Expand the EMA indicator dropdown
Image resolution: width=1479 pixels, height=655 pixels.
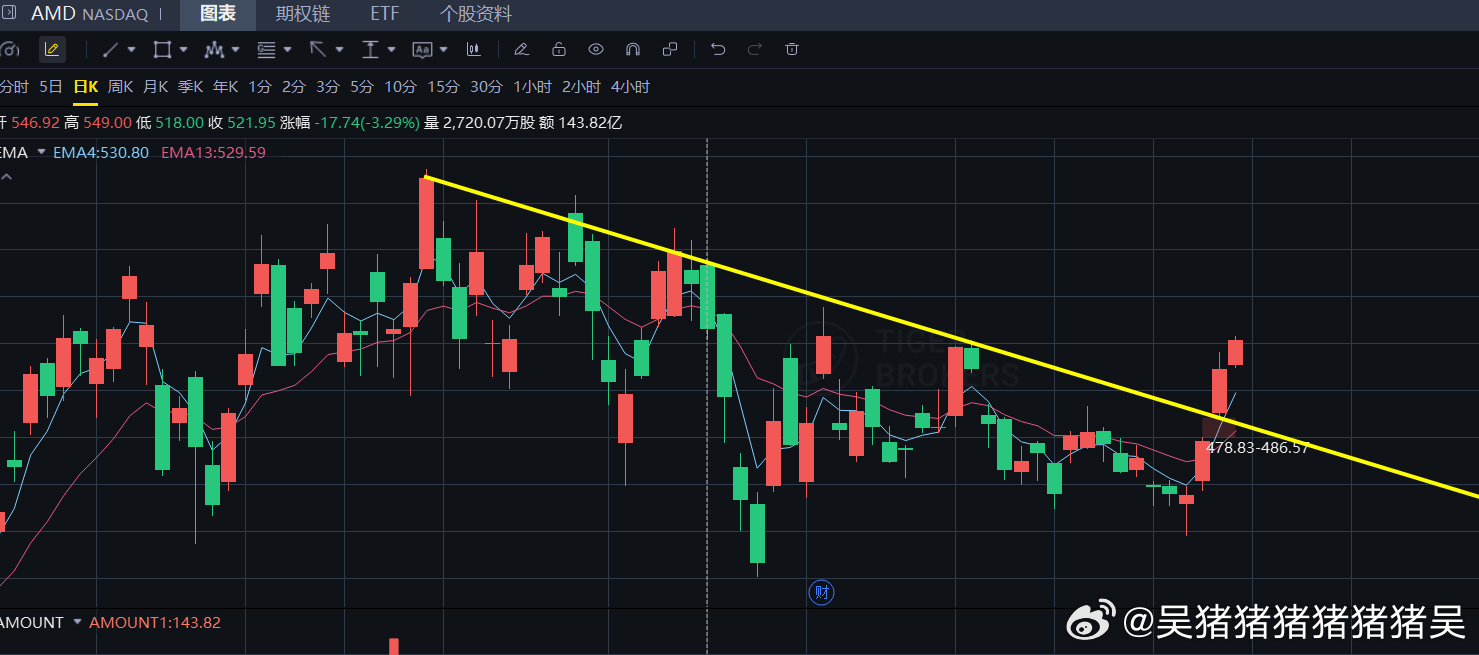[41, 152]
